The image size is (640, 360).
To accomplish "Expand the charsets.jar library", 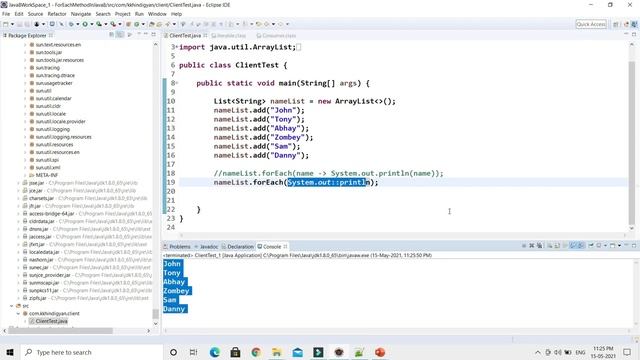I will (19, 198).
